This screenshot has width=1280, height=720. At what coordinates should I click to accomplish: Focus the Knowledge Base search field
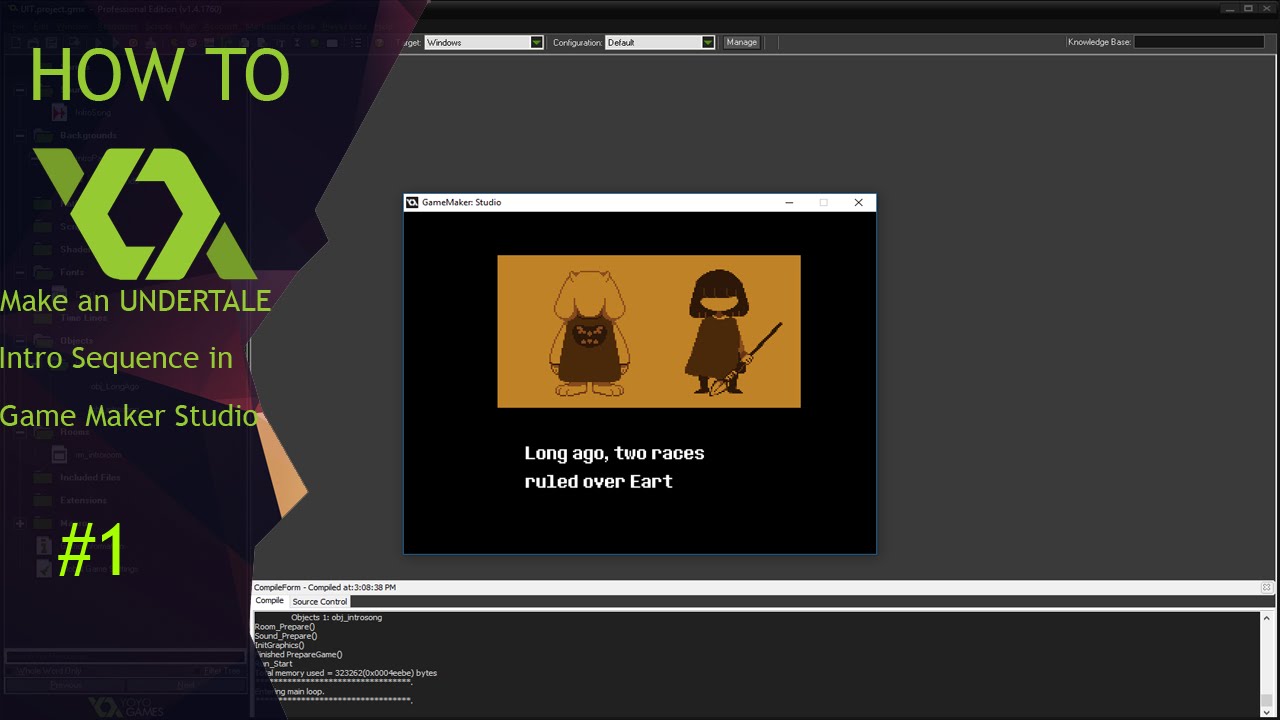tap(1198, 42)
